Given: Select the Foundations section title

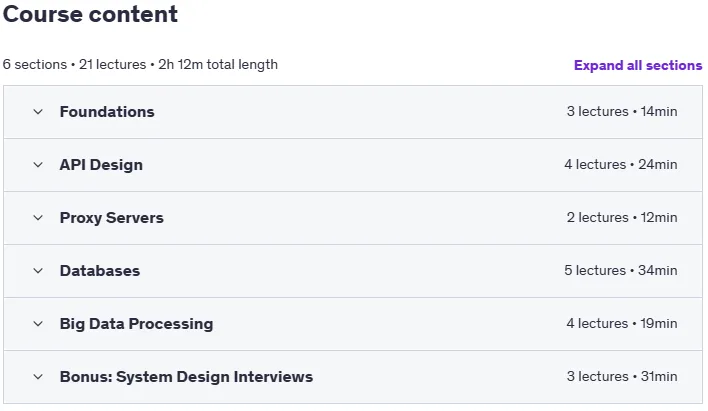Looking at the screenshot, I should [x=107, y=112].
